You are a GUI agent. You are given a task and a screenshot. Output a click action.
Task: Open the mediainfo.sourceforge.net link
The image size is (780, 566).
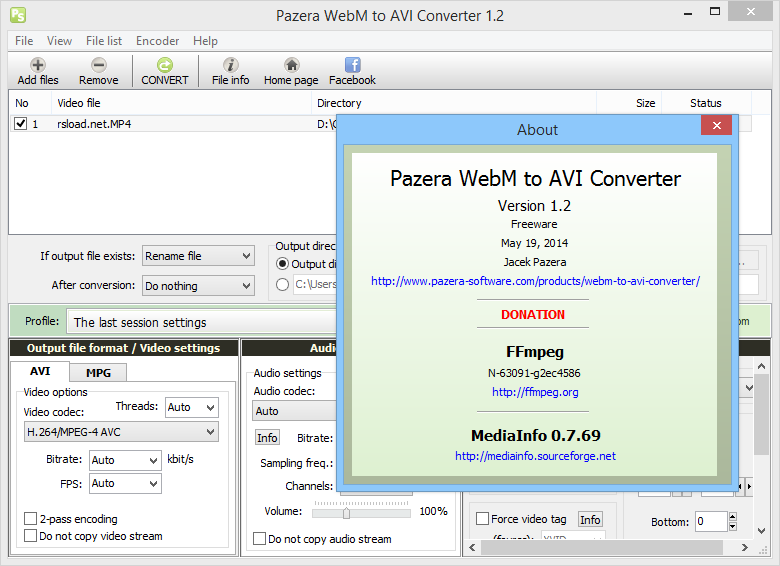pyautogui.click(x=535, y=456)
